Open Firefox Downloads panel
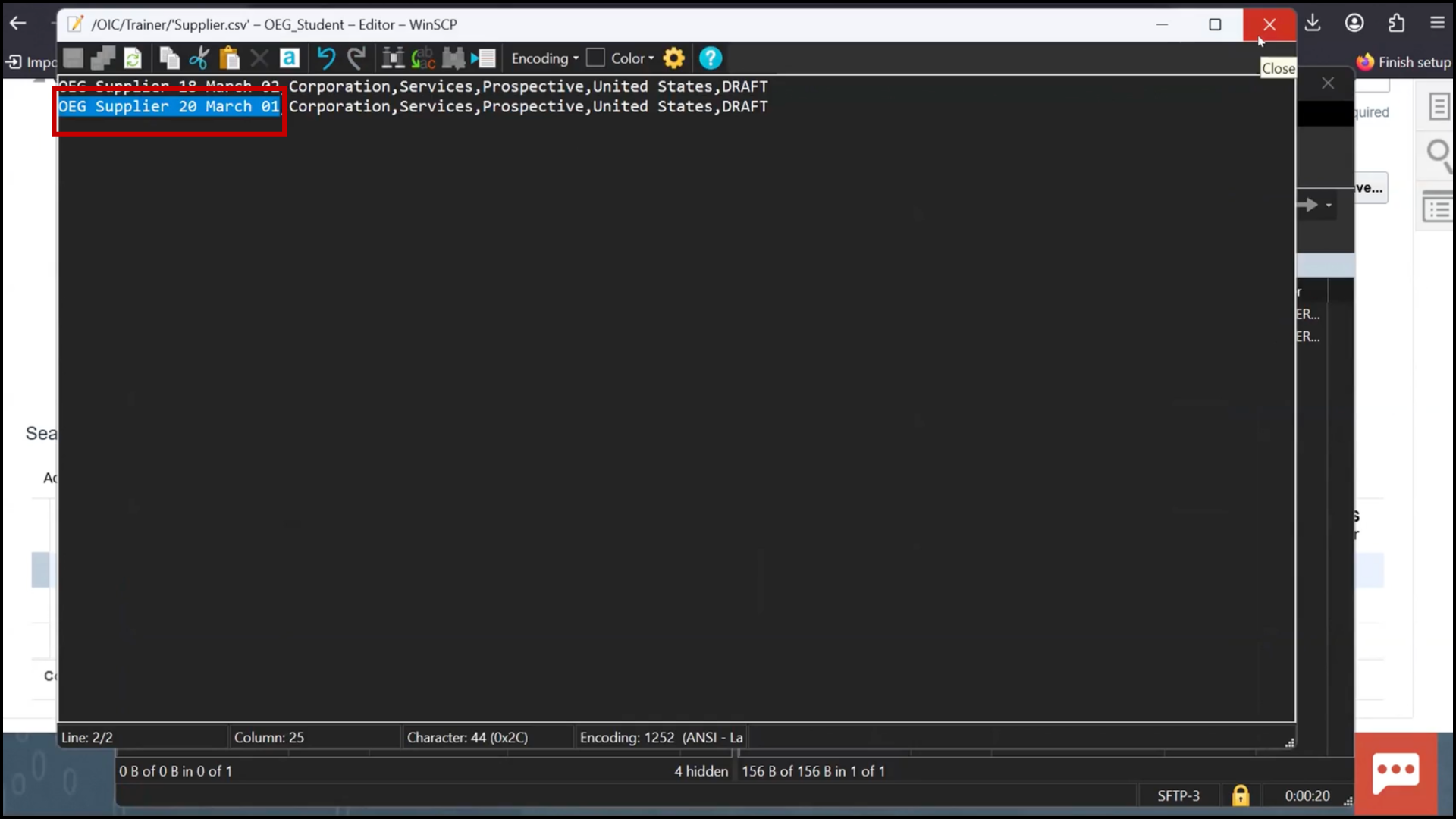The width and height of the screenshot is (1456, 819). coord(1313,23)
